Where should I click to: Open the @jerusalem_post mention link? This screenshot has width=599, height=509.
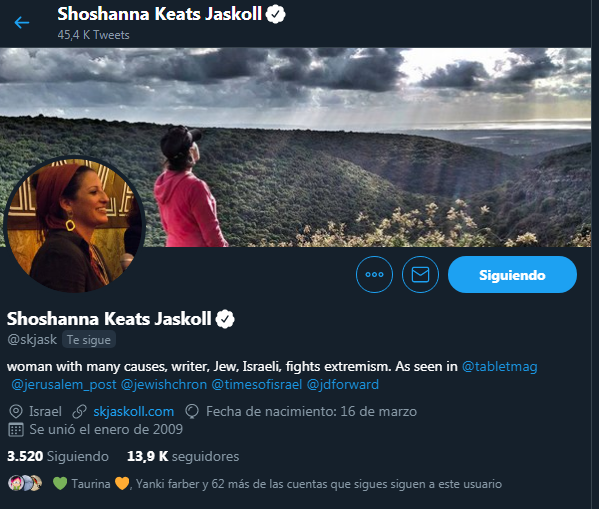[x=64, y=384]
